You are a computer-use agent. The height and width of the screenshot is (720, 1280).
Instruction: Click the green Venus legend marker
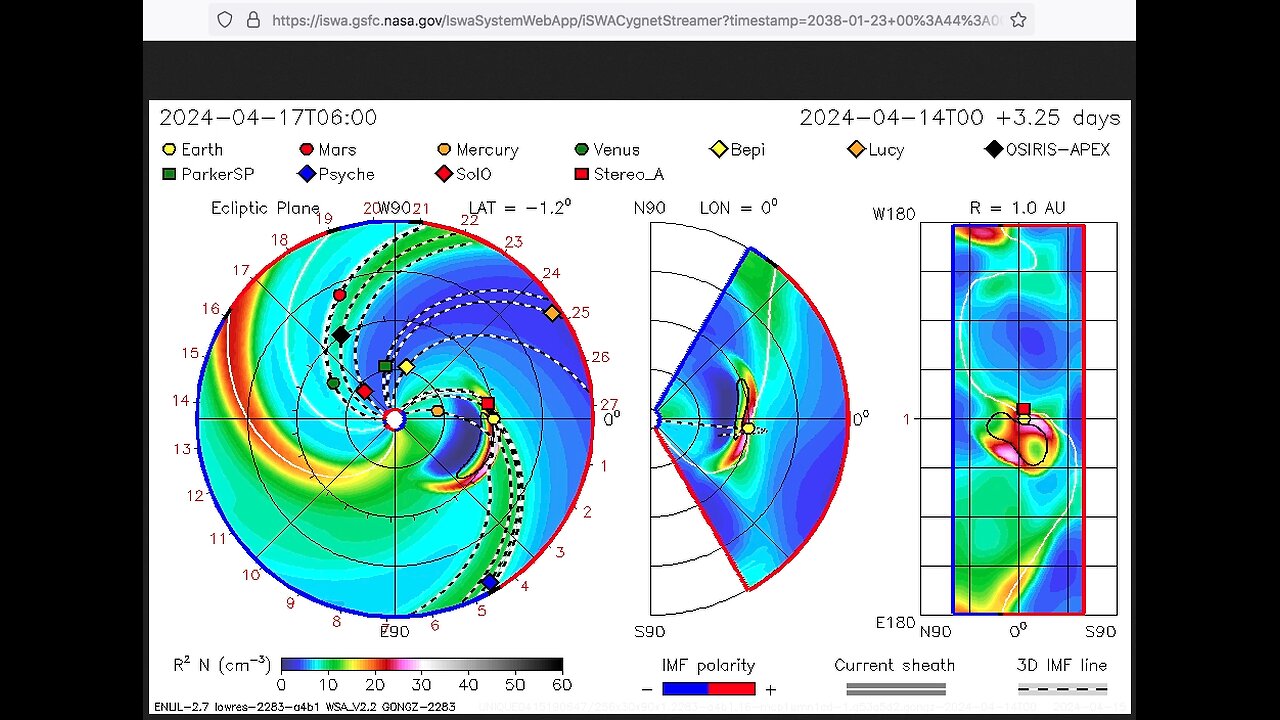pyautogui.click(x=582, y=150)
